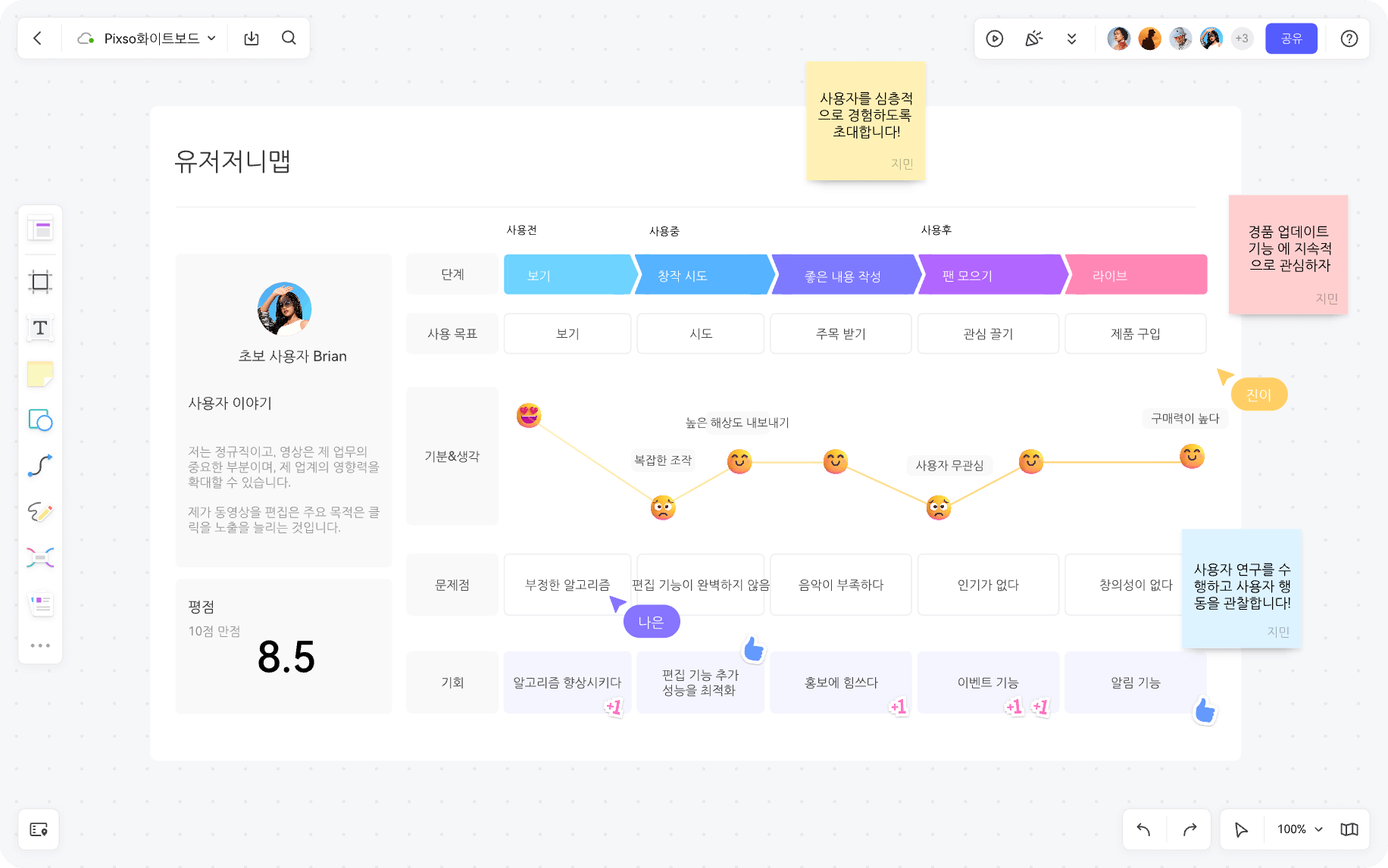
Task: Open help with the question mark icon
Action: [x=1349, y=39]
